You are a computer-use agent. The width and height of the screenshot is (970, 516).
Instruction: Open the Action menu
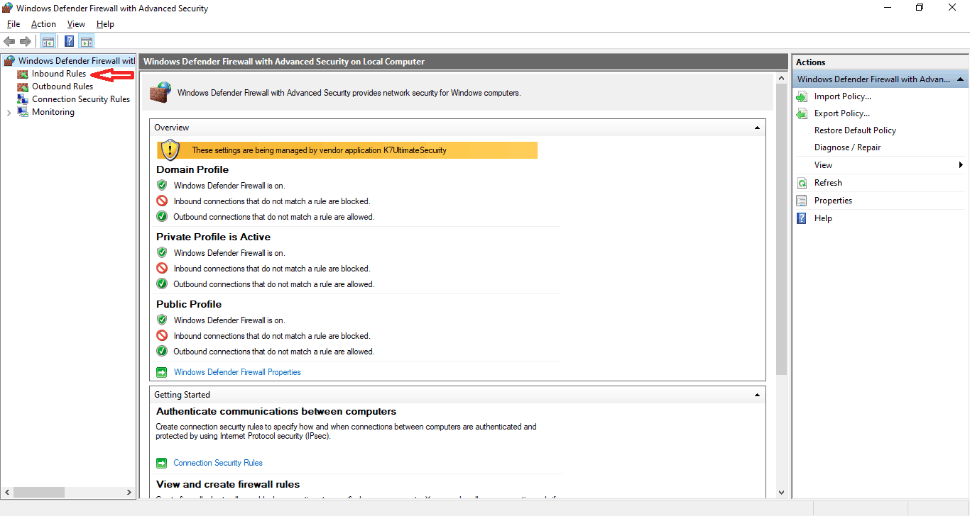pyautogui.click(x=43, y=24)
